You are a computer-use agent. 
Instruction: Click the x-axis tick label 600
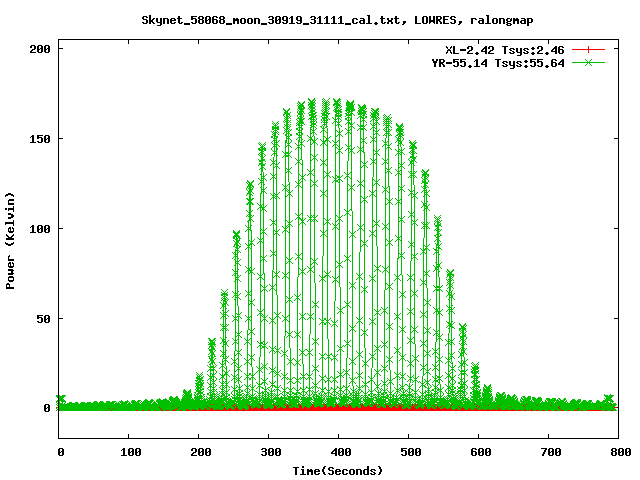481,452
